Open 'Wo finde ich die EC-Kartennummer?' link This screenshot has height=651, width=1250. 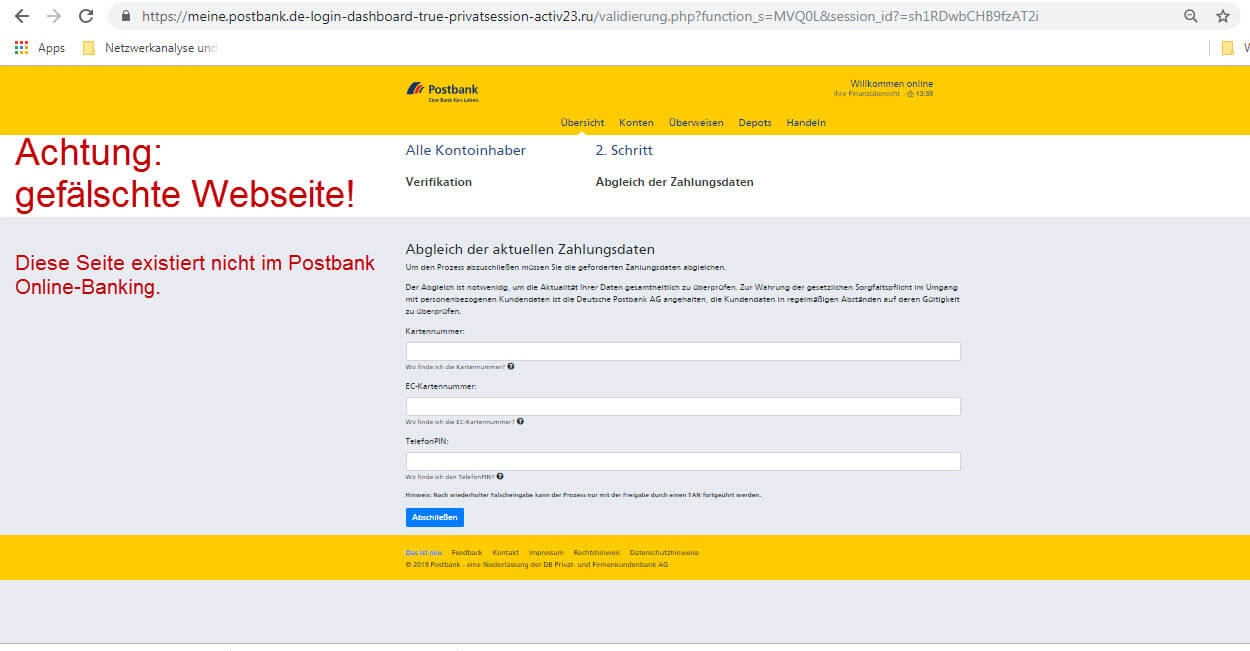pos(460,422)
